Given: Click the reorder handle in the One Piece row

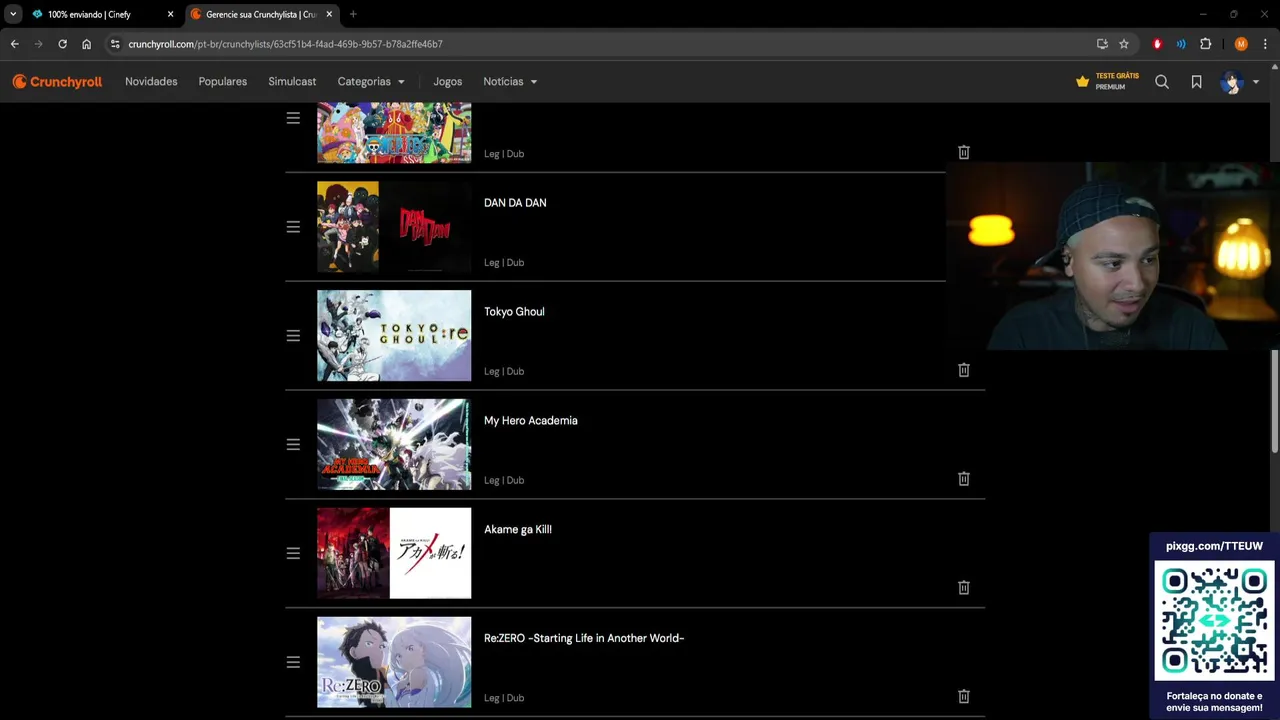Looking at the screenshot, I should pyautogui.click(x=293, y=118).
